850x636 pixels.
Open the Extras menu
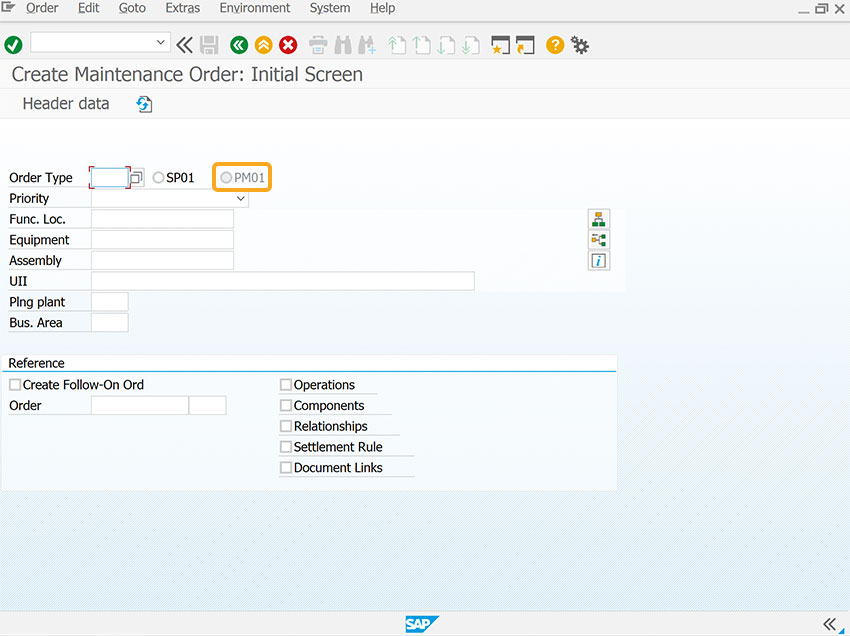(183, 8)
